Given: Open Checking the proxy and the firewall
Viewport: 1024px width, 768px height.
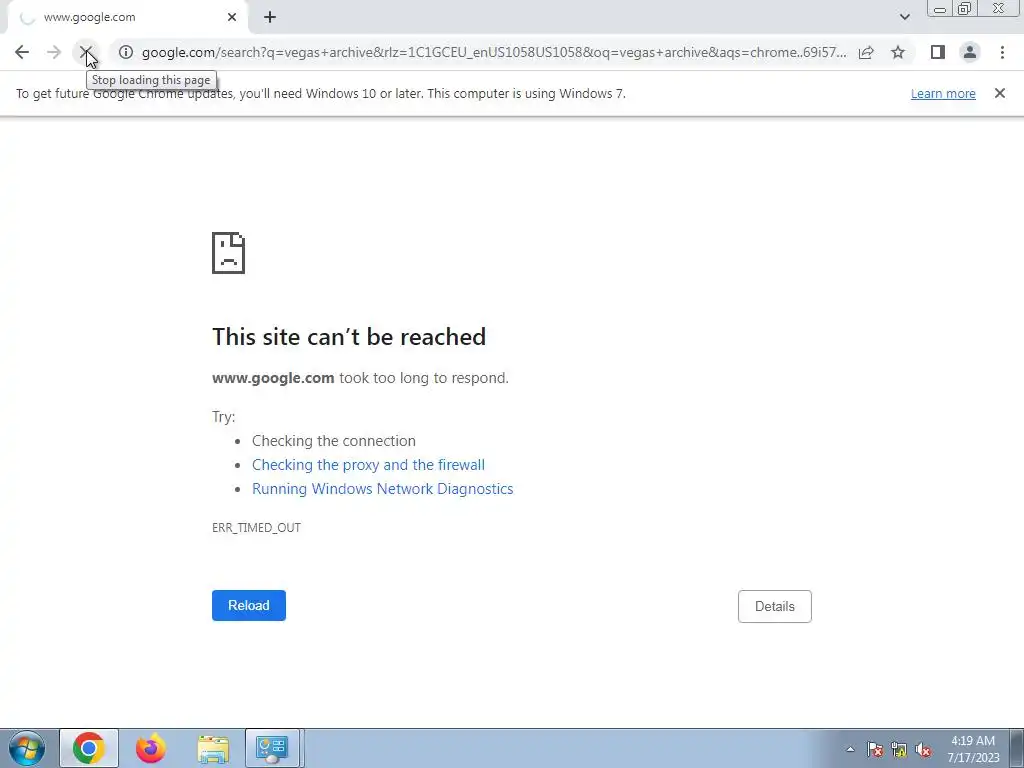Looking at the screenshot, I should 368,465.
